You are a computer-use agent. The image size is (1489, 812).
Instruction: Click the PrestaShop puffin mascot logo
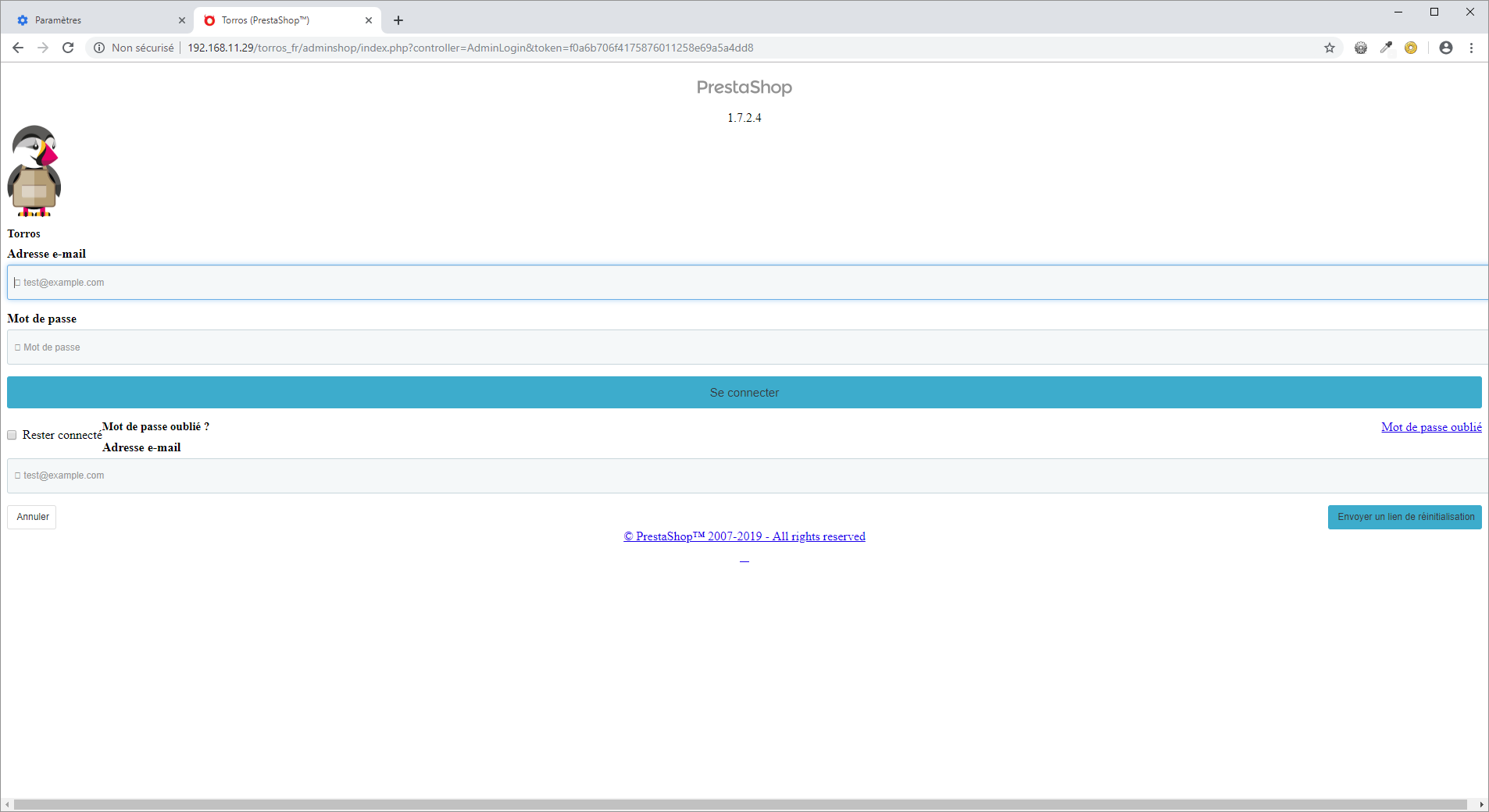pos(34,171)
